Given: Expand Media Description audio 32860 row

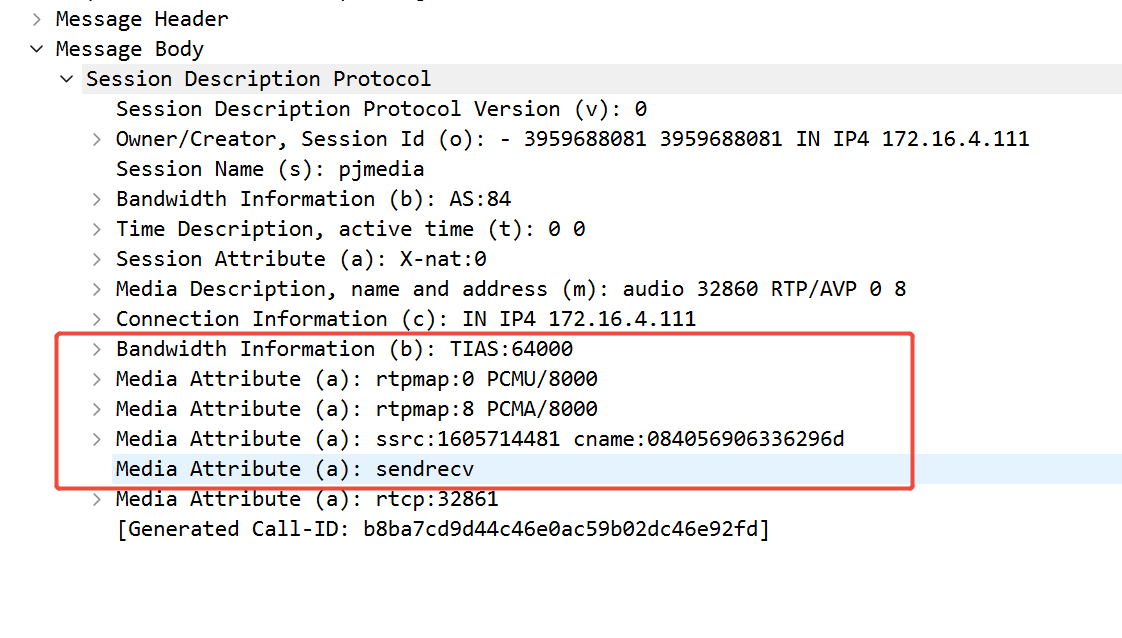Looking at the screenshot, I should [x=97, y=290].
